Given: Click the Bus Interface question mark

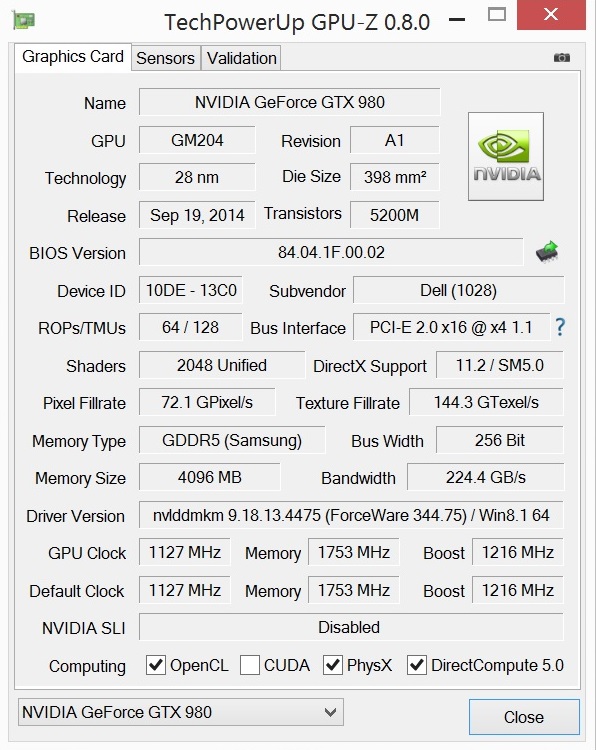Looking at the screenshot, I should coord(560,327).
